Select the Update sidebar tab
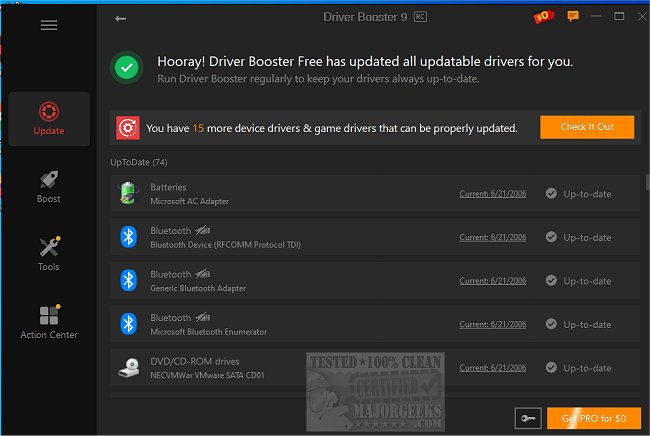 pos(49,119)
